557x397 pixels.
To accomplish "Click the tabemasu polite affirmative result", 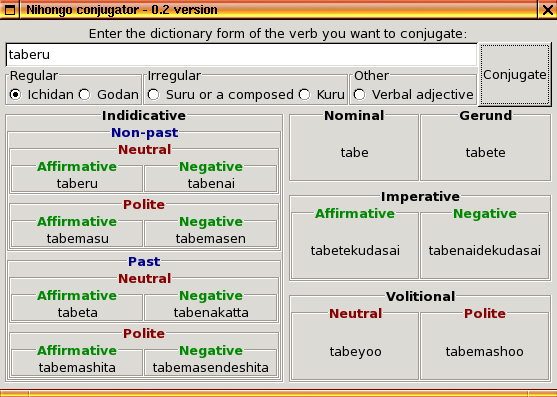I will tap(77, 239).
